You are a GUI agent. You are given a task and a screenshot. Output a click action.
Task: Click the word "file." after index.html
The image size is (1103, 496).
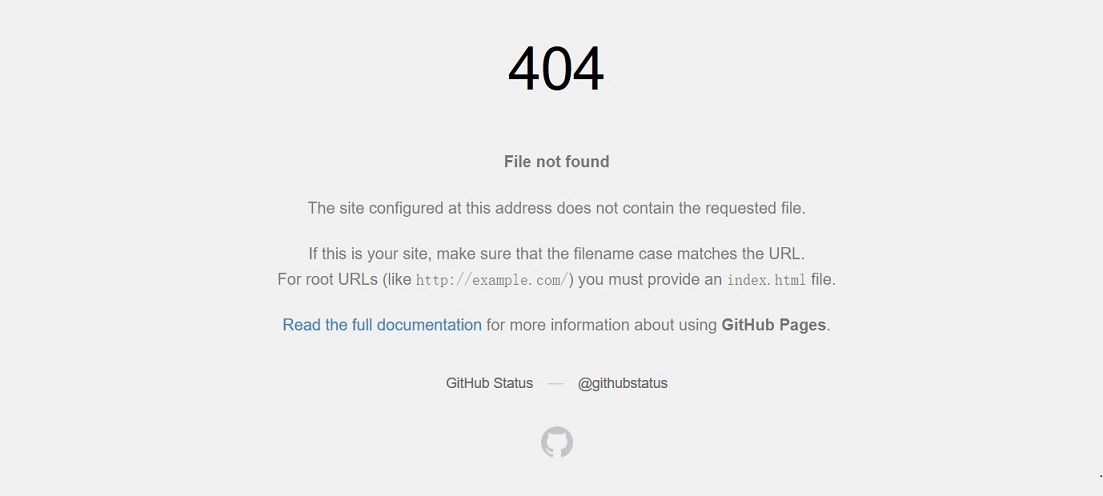[x=823, y=280]
